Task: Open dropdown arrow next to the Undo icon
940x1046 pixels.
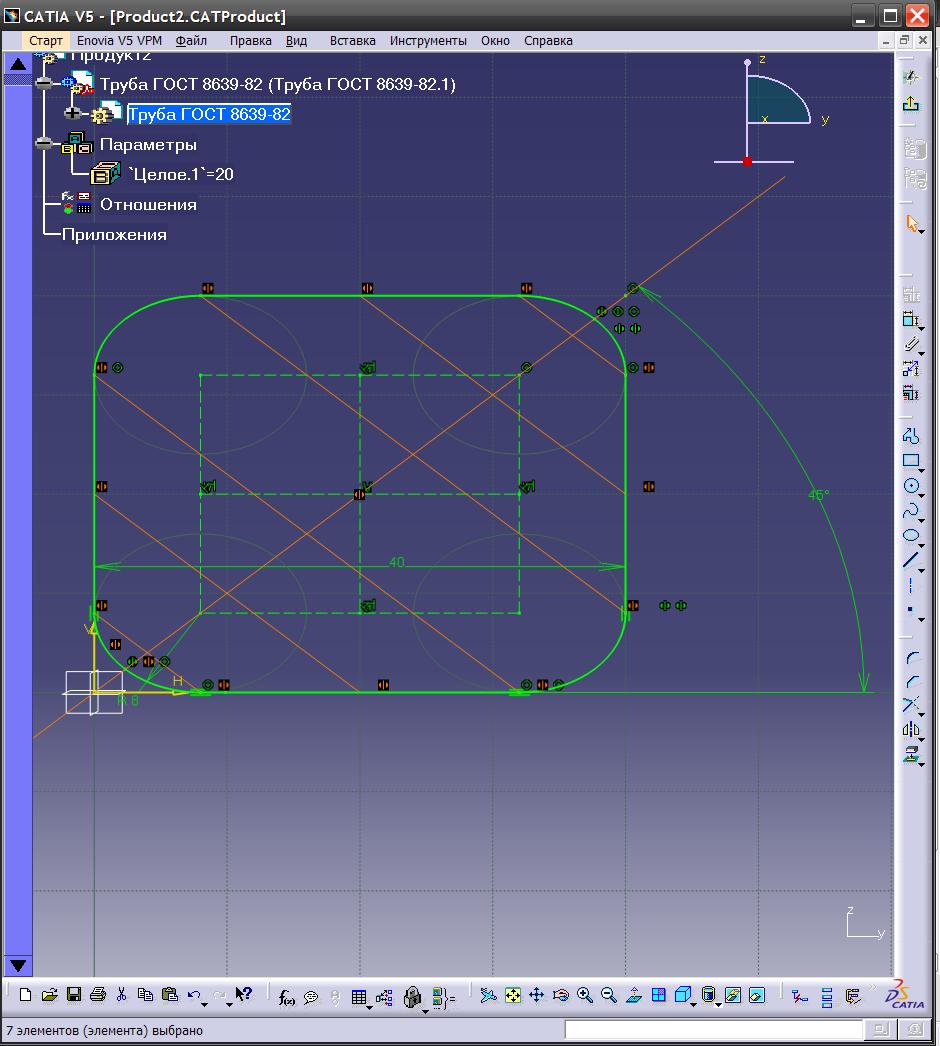Action: (x=204, y=1004)
